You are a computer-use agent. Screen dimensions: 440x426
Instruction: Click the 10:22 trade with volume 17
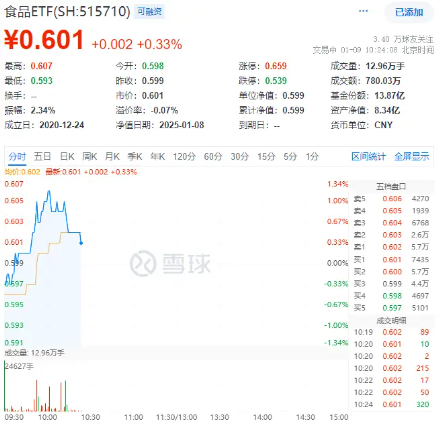point(391,380)
